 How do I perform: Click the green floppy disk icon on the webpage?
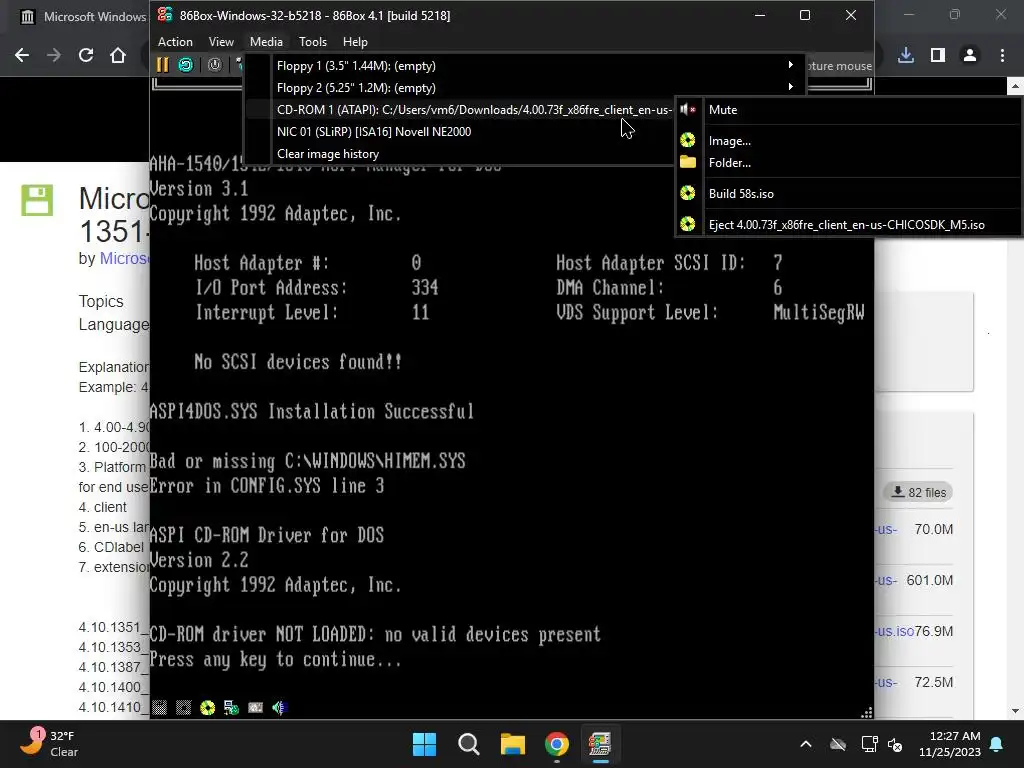tap(37, 200)
